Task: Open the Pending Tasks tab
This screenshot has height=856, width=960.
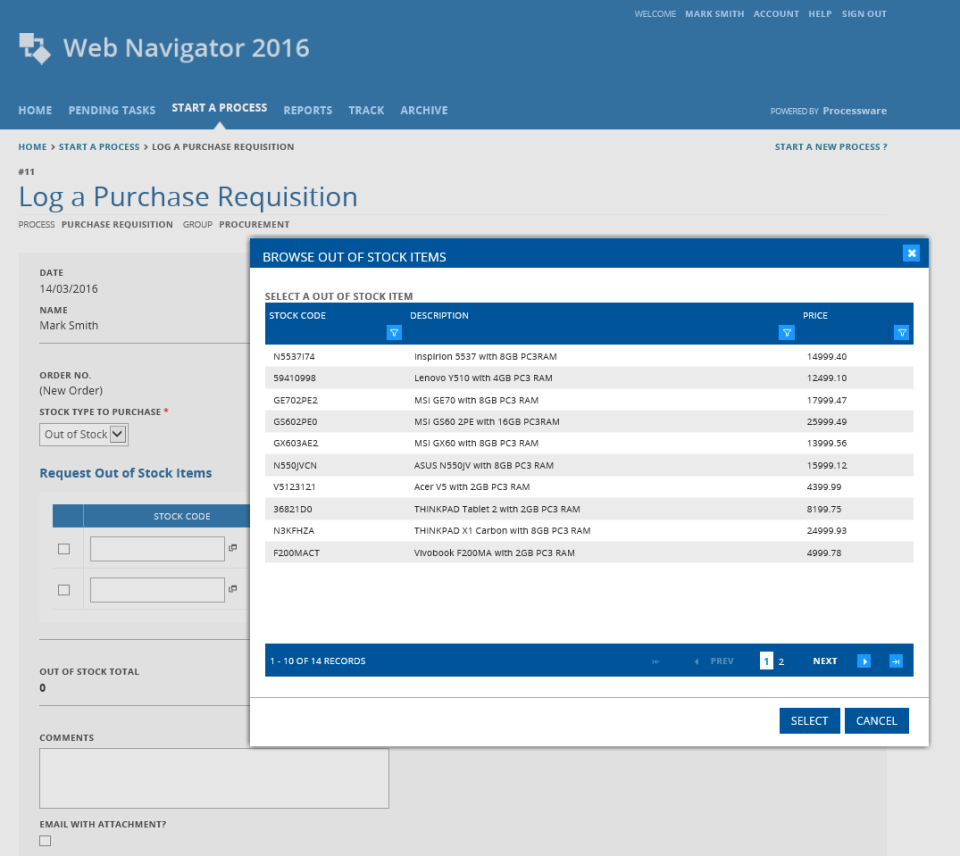Action: [x=111, y=110]
